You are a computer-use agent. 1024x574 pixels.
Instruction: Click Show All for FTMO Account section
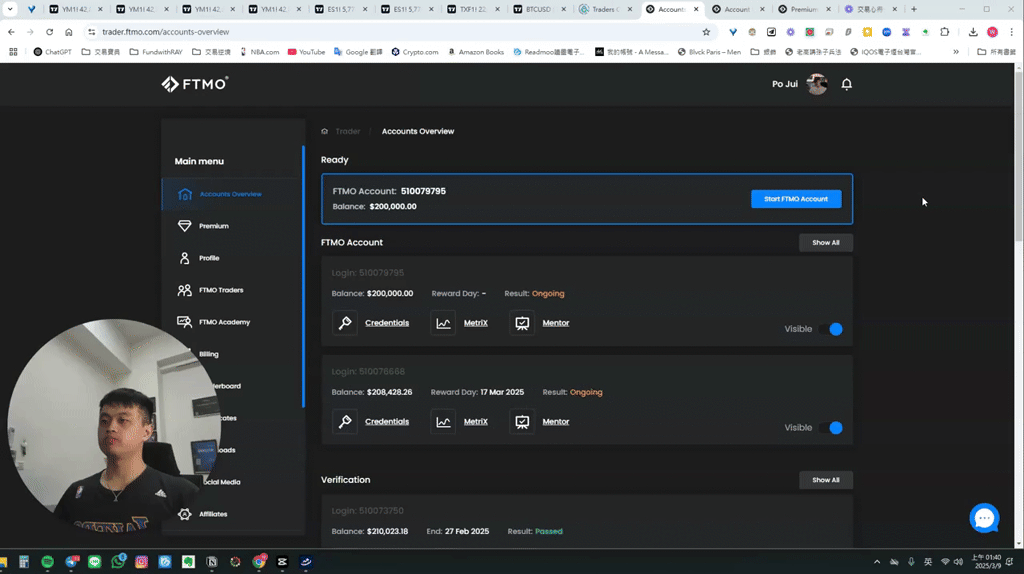(x=825, y=242)
